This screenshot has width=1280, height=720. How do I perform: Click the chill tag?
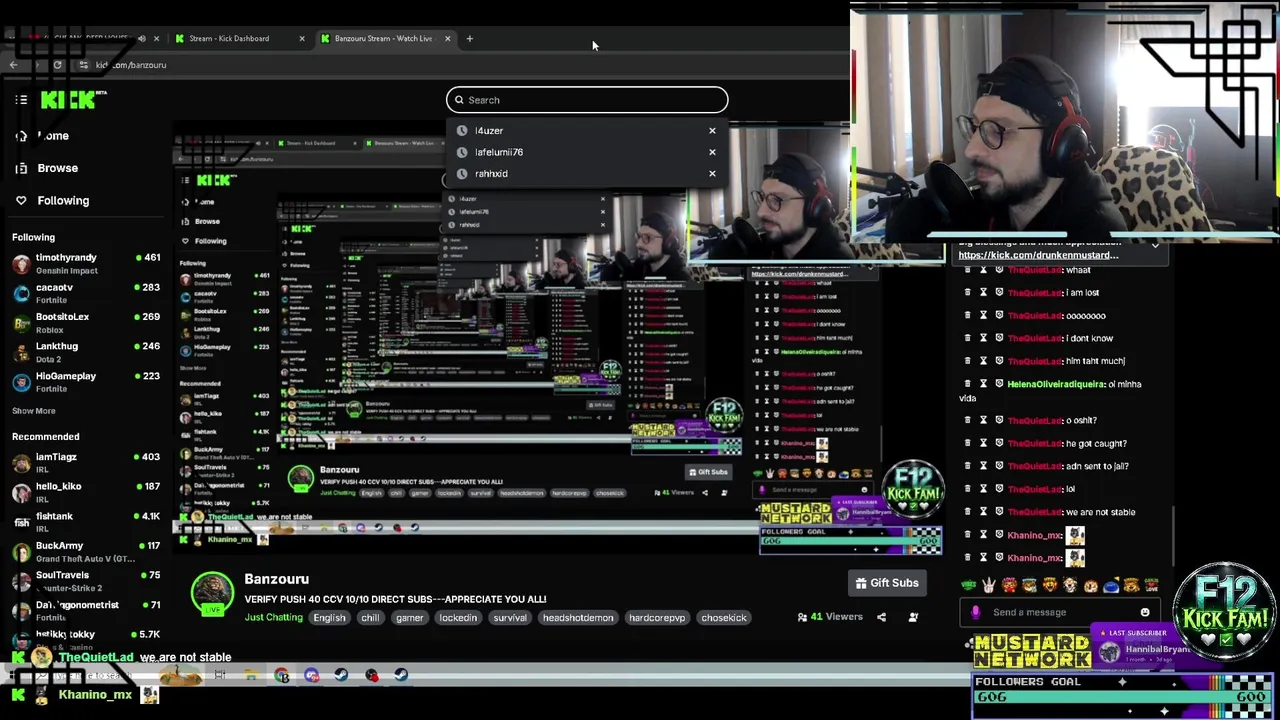(x=370, y=617)
